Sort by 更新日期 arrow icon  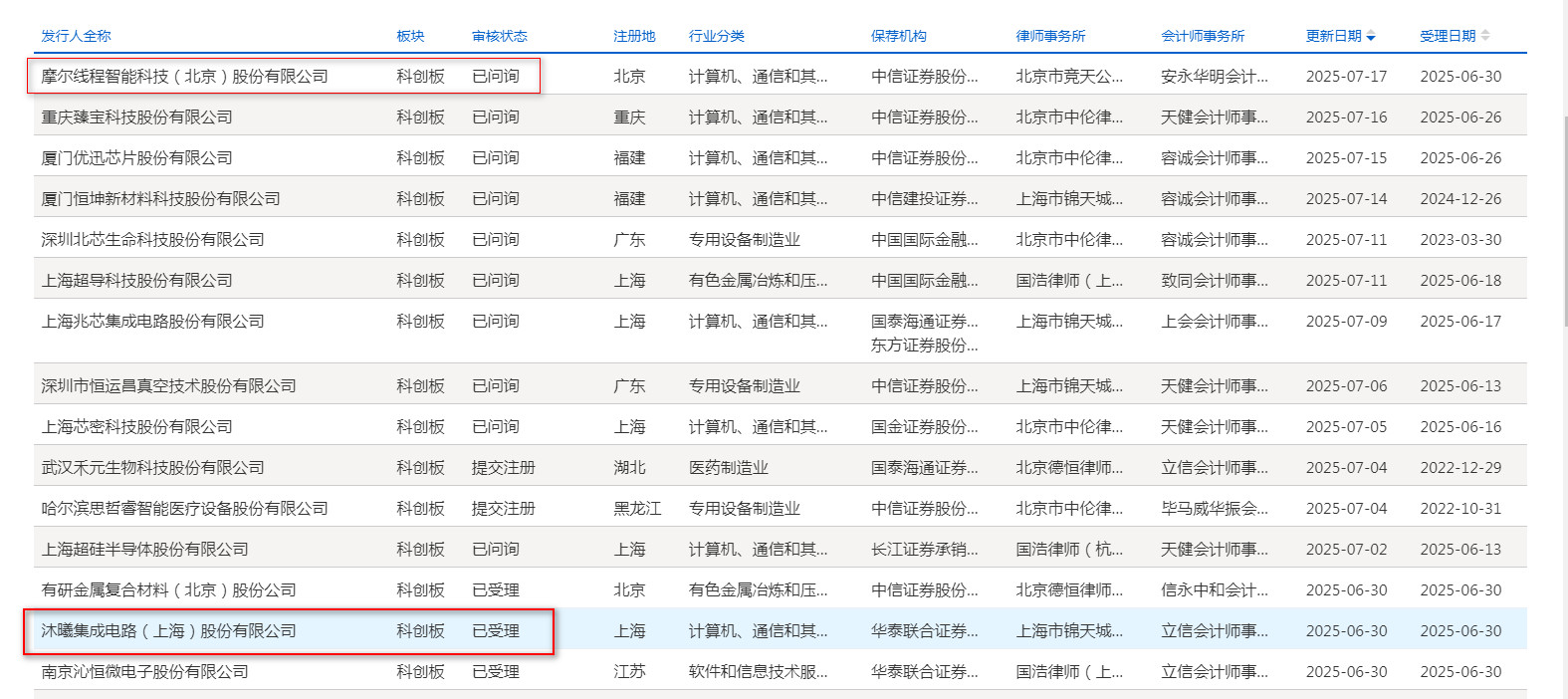point(1371,37)
